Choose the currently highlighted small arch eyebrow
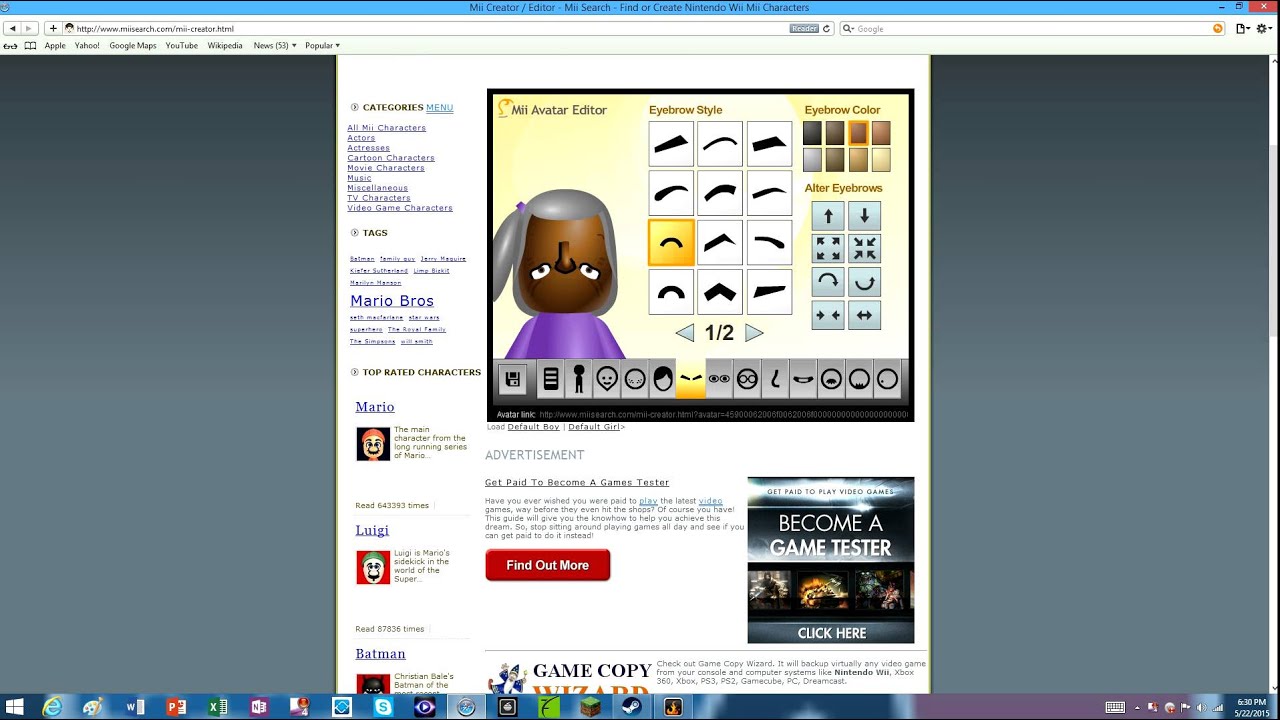 tap(671, 243)
